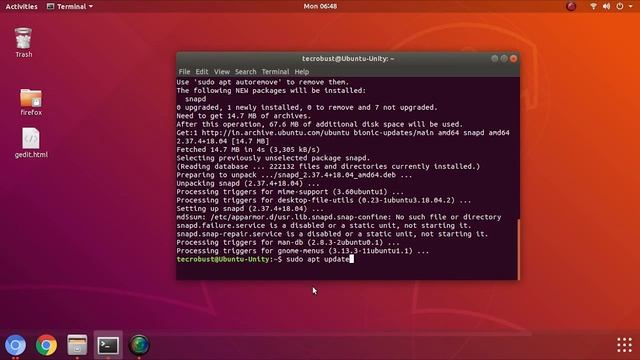
Task: Expand the system menu arrow
Action: [630, 6]
